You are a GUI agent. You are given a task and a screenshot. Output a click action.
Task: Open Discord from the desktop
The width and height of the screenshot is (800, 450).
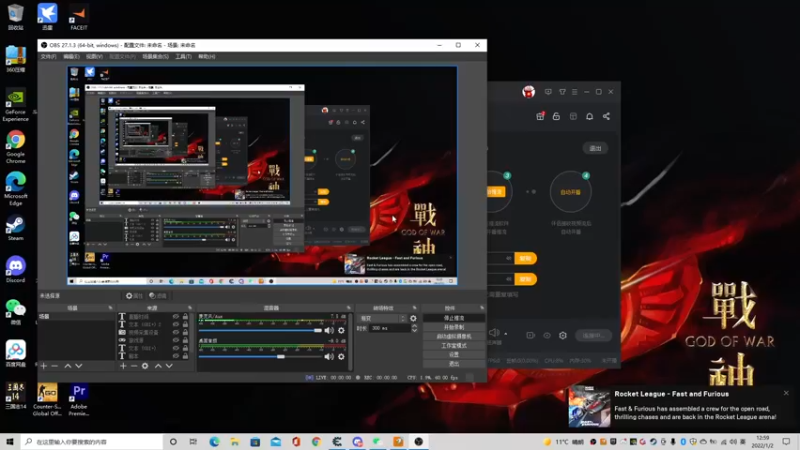(x=15, y=269)
